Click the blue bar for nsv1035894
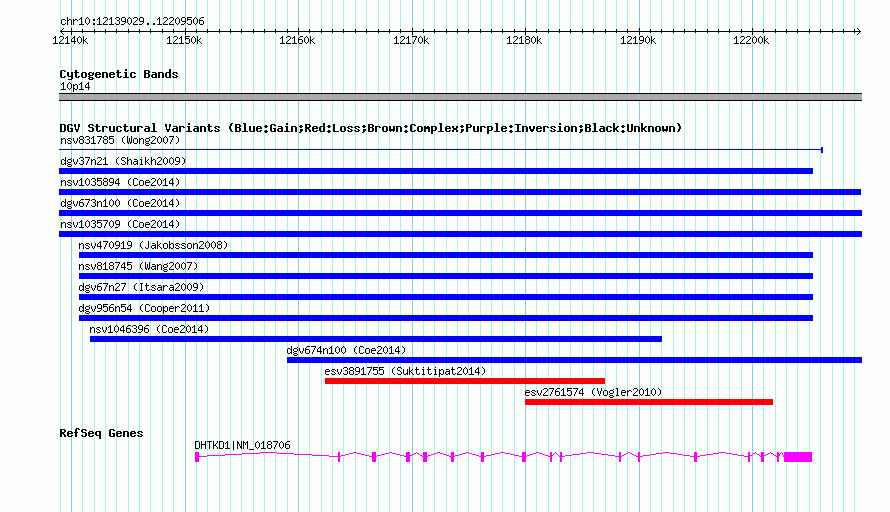This screenshot has width=890, height=512. pos(460,192)
